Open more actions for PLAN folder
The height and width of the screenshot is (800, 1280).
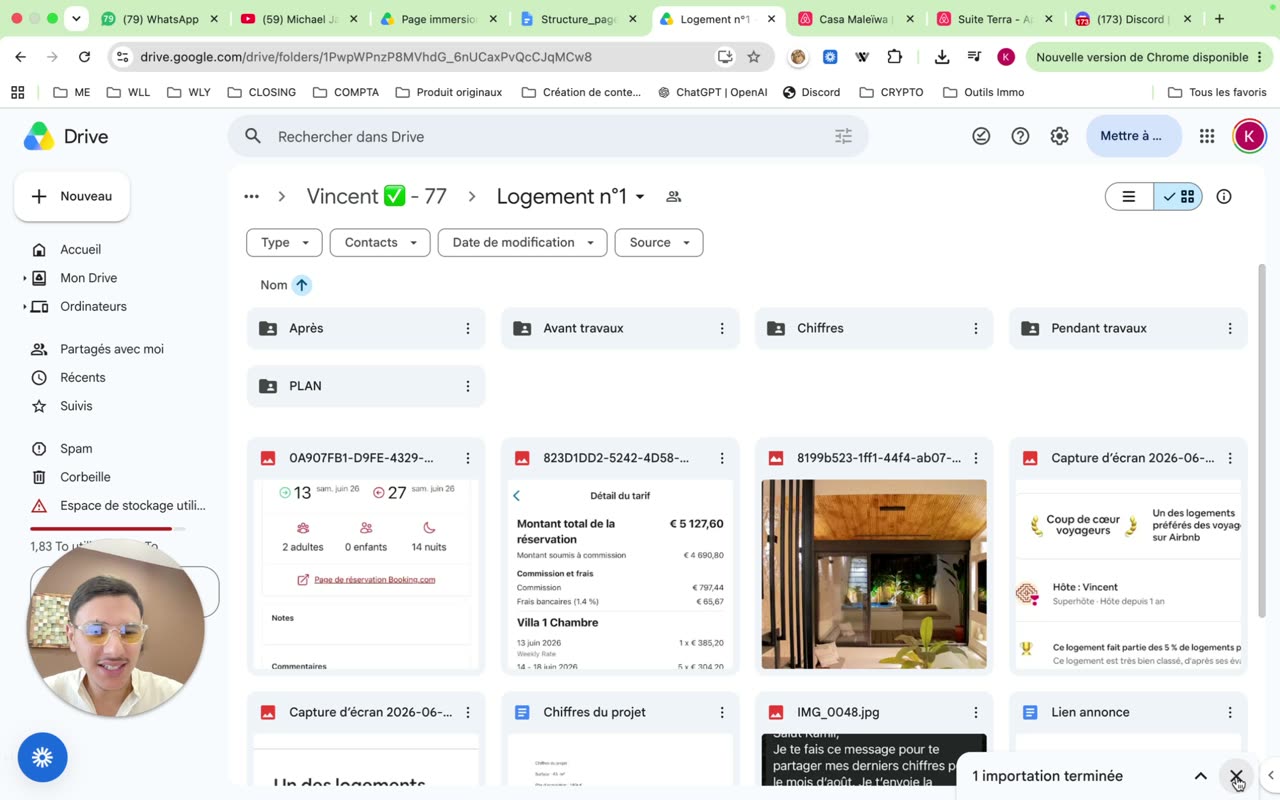pyautogui.click(x=467, y=386)
